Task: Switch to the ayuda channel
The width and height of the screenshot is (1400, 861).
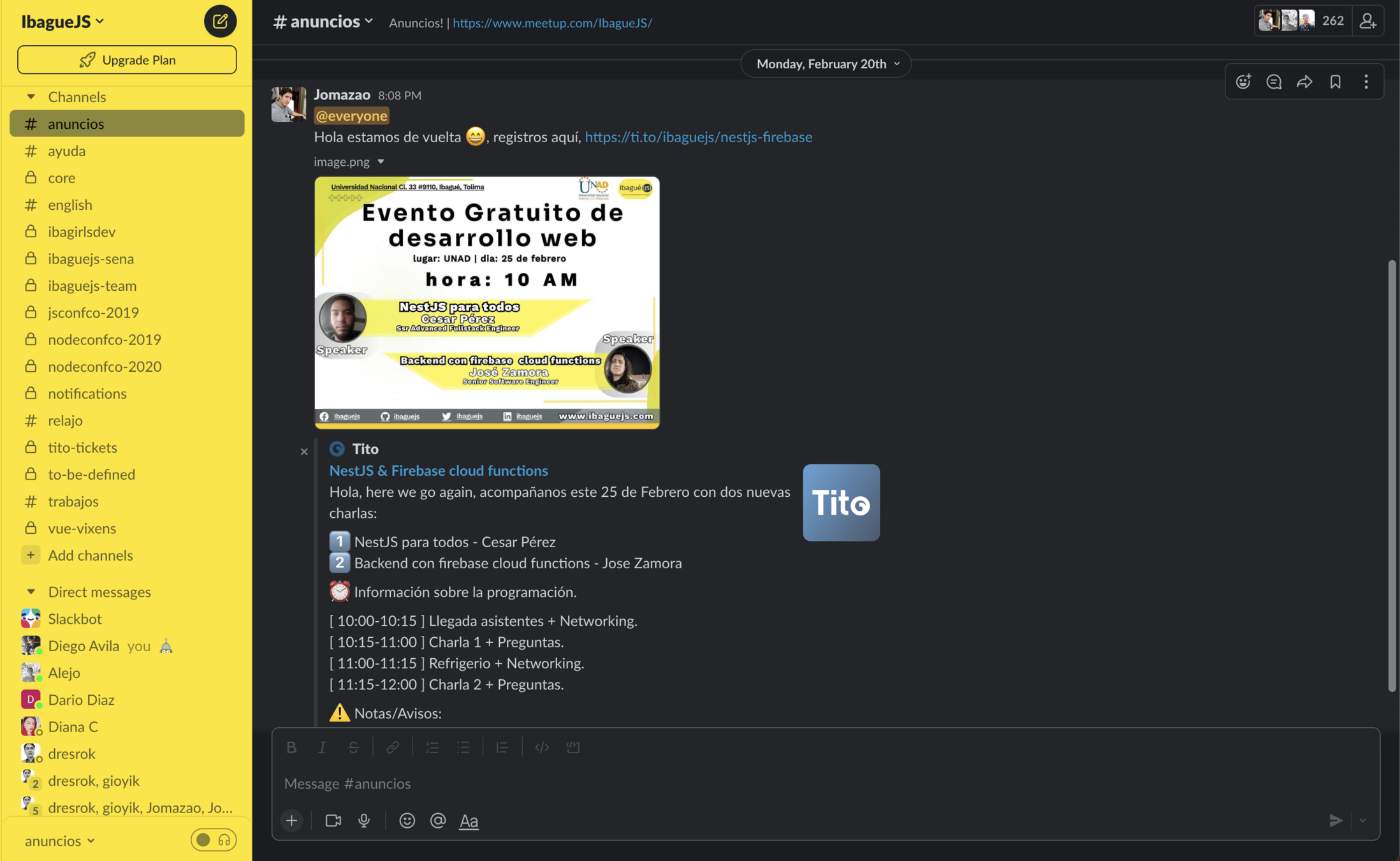Action: tap(66, 151)
